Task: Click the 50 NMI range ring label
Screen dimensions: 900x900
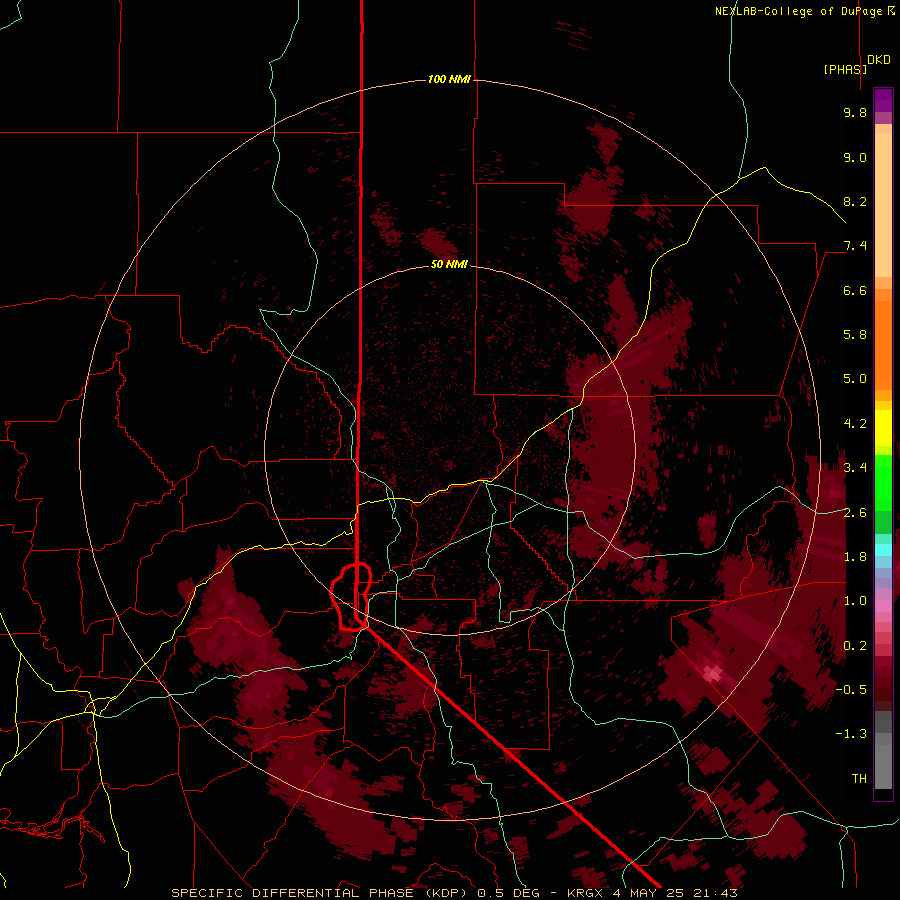Action: pos(449,264)
